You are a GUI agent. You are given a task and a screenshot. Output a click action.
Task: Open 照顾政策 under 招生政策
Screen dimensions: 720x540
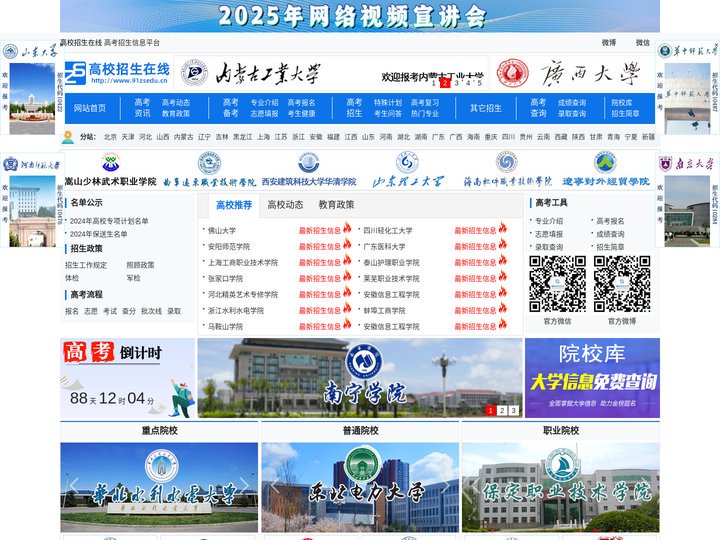point(141,265)
